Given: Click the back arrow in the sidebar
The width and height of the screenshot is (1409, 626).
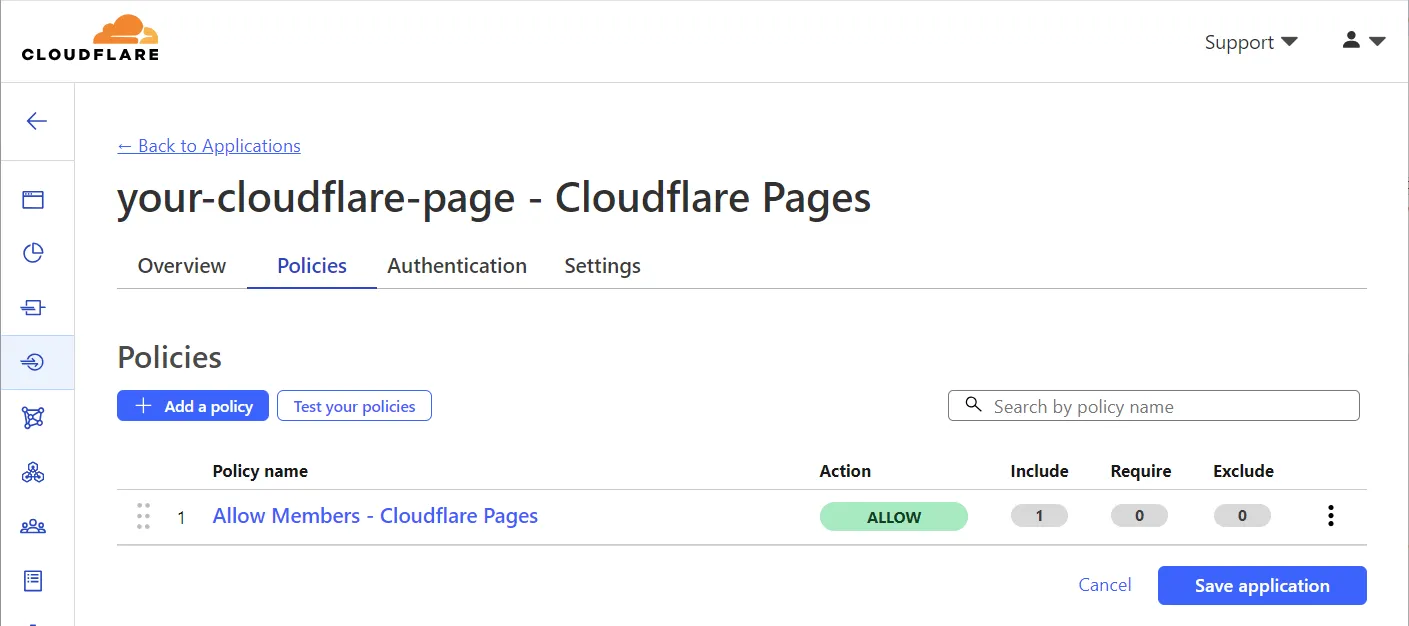Looking at the screenshot, I should tap(37, 121).
